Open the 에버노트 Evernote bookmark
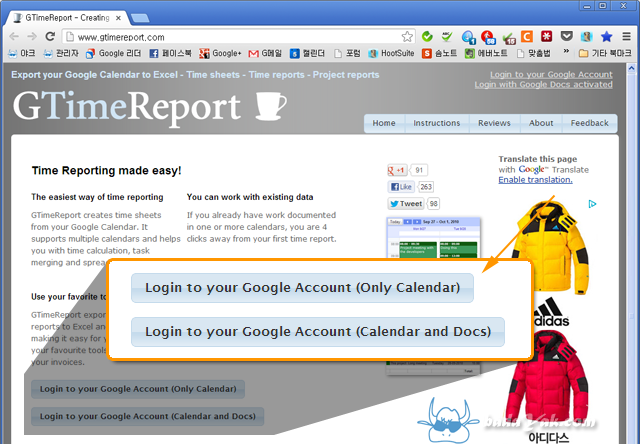 [x=486, y=53]
